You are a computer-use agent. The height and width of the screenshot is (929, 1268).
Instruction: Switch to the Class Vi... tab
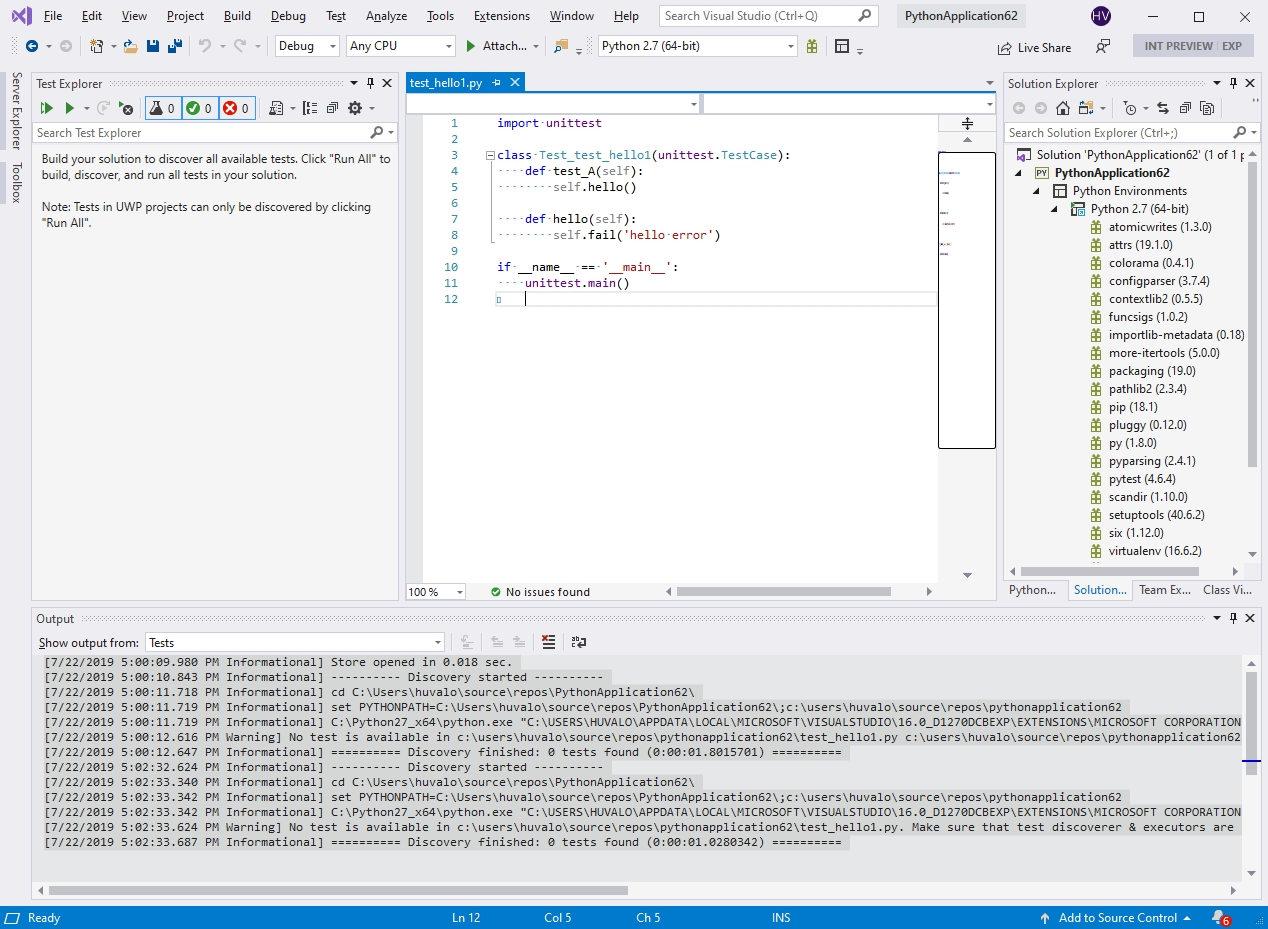pyautogui.click(x=1228, y=590)
